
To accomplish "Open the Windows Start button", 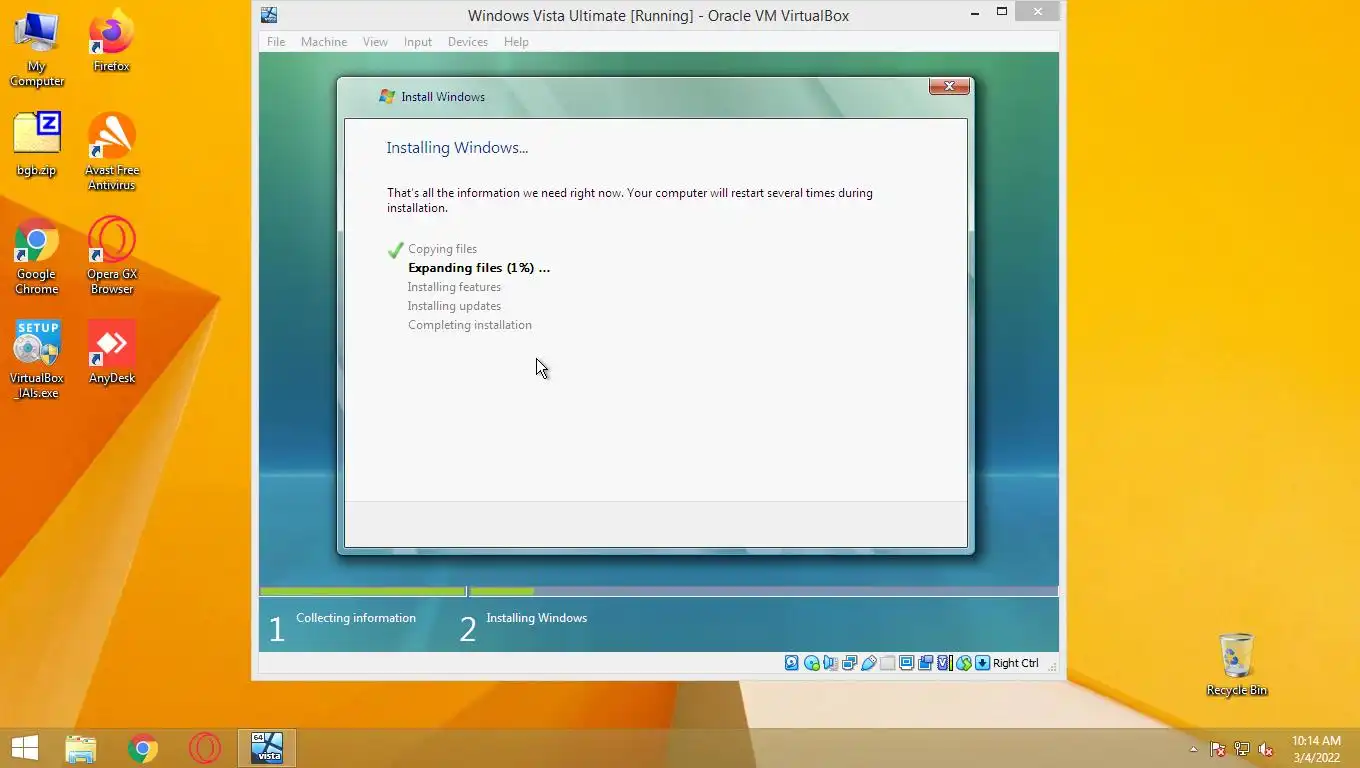I will click(x=25, y=748).
